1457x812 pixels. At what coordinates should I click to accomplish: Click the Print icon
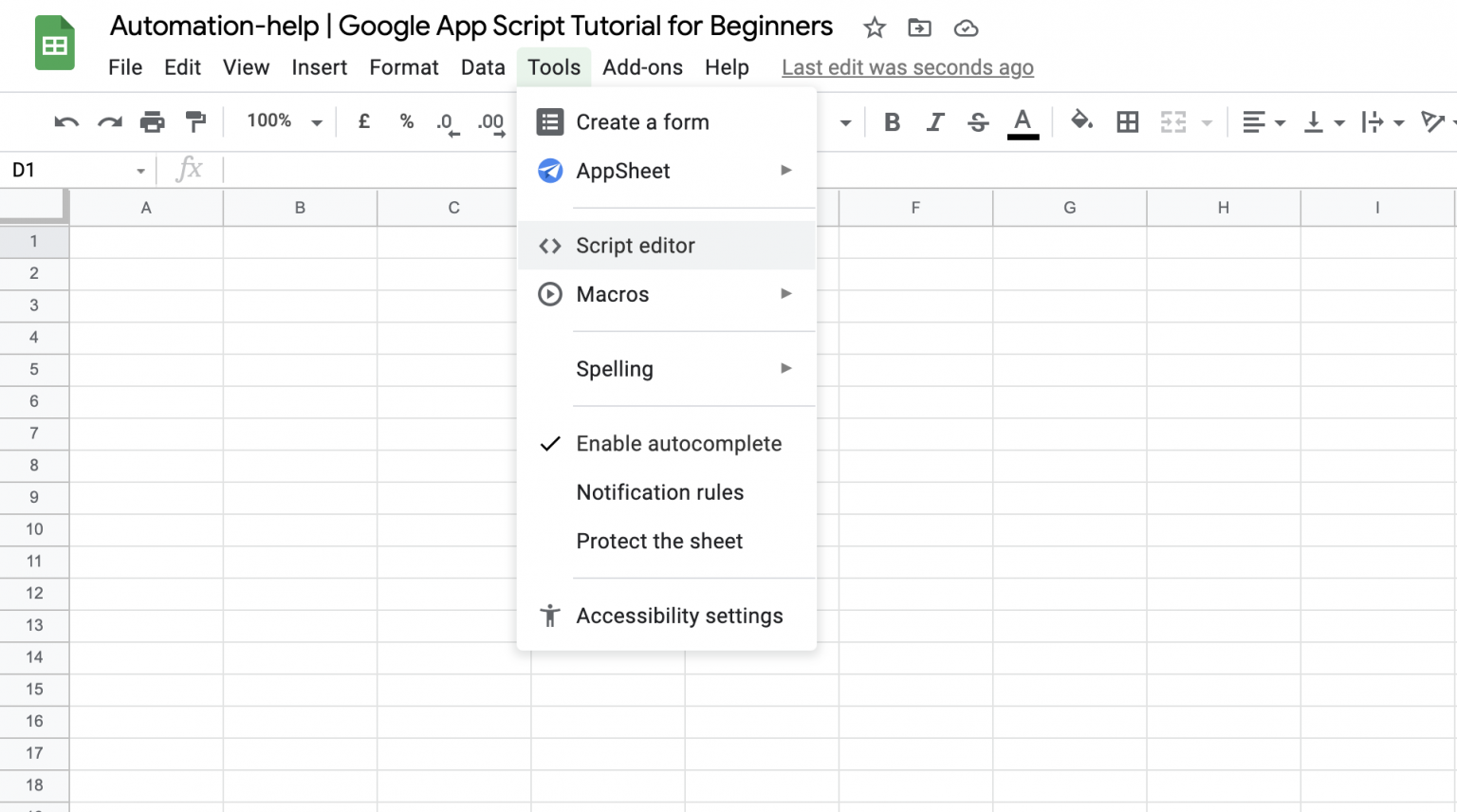click(152, 121)
